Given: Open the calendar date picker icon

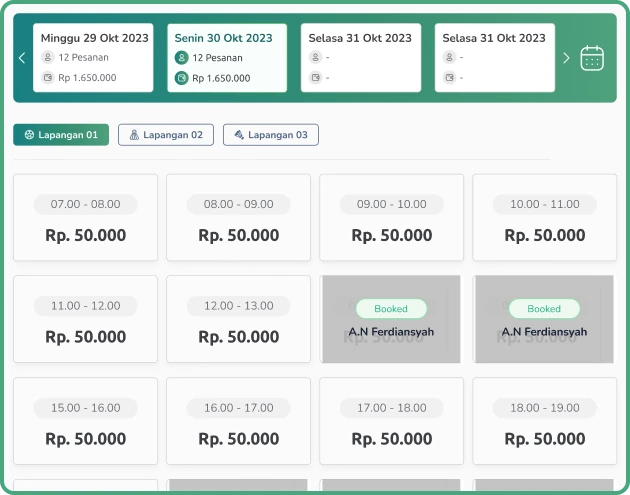Looking at the screenshot, I should click(x=592, y=58).
